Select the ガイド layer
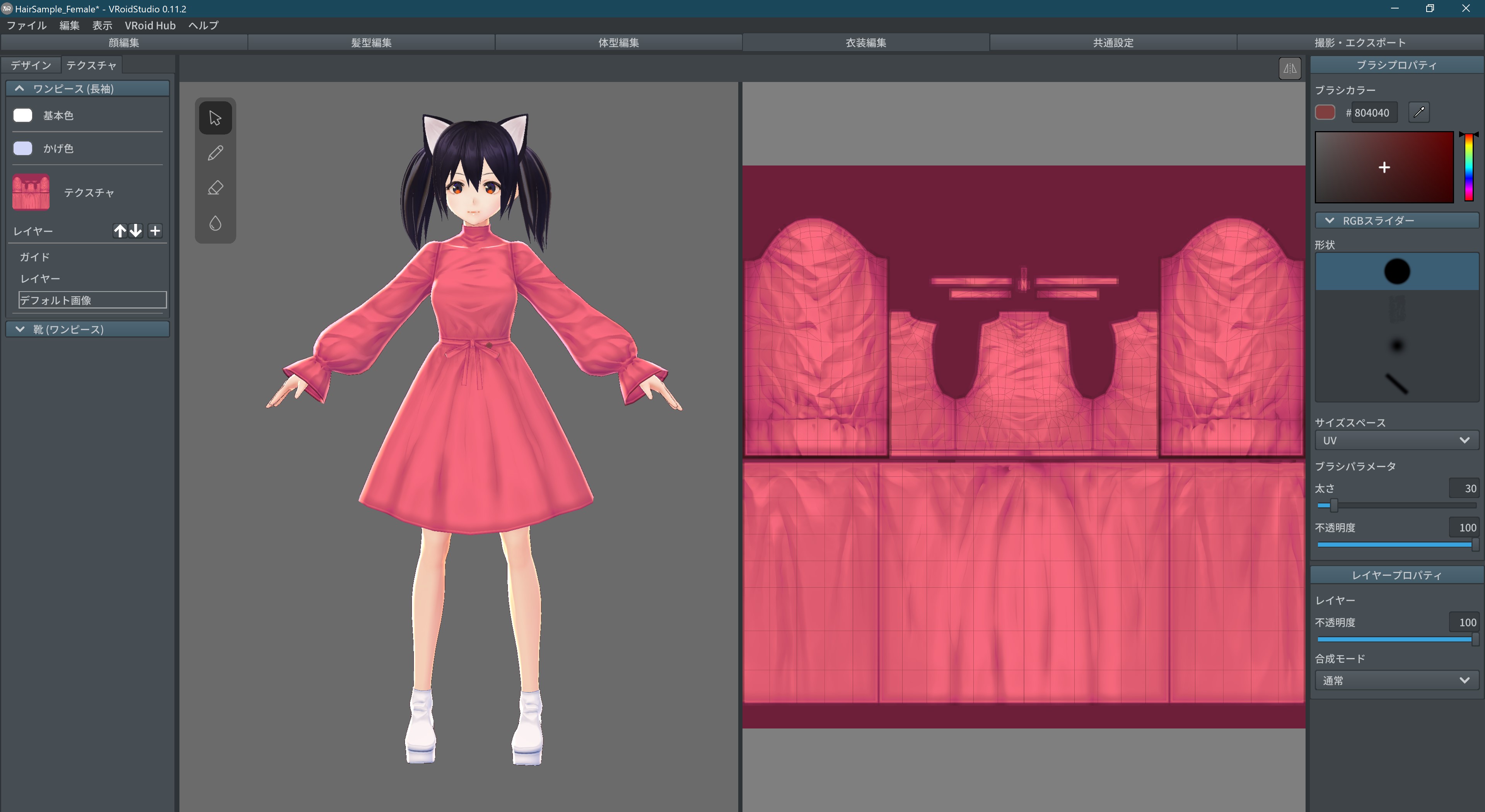This screenshot has height=812, width=1485. click(x=92, y=257)
